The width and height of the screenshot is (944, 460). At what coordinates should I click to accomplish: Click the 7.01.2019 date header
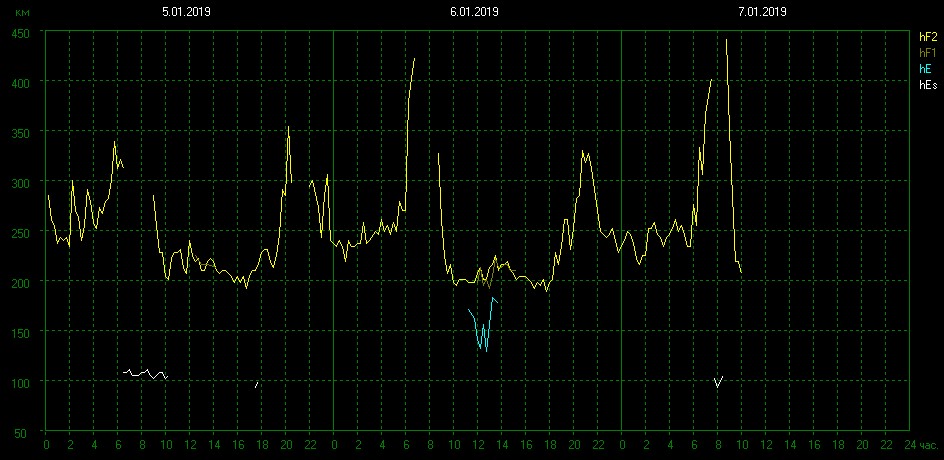tap(762, 12)
